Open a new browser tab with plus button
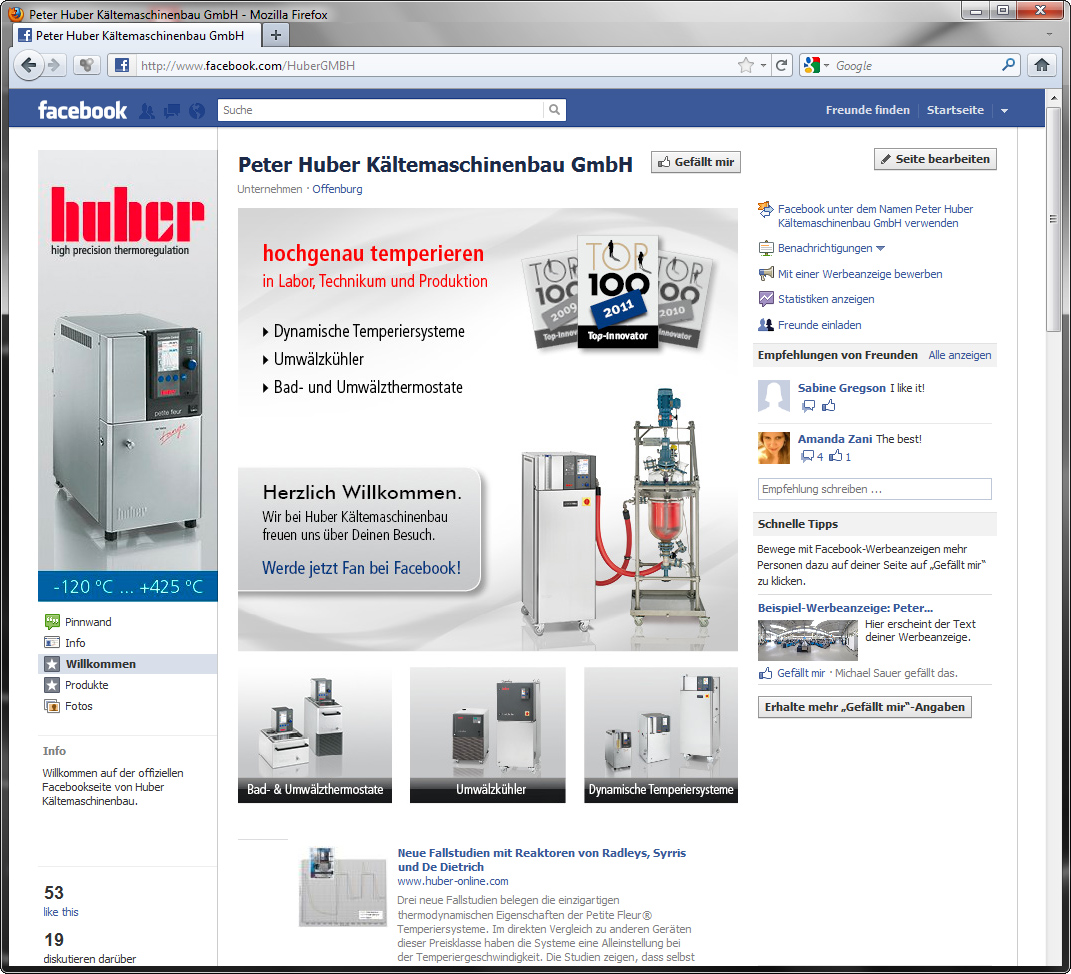 click(275, 35)
